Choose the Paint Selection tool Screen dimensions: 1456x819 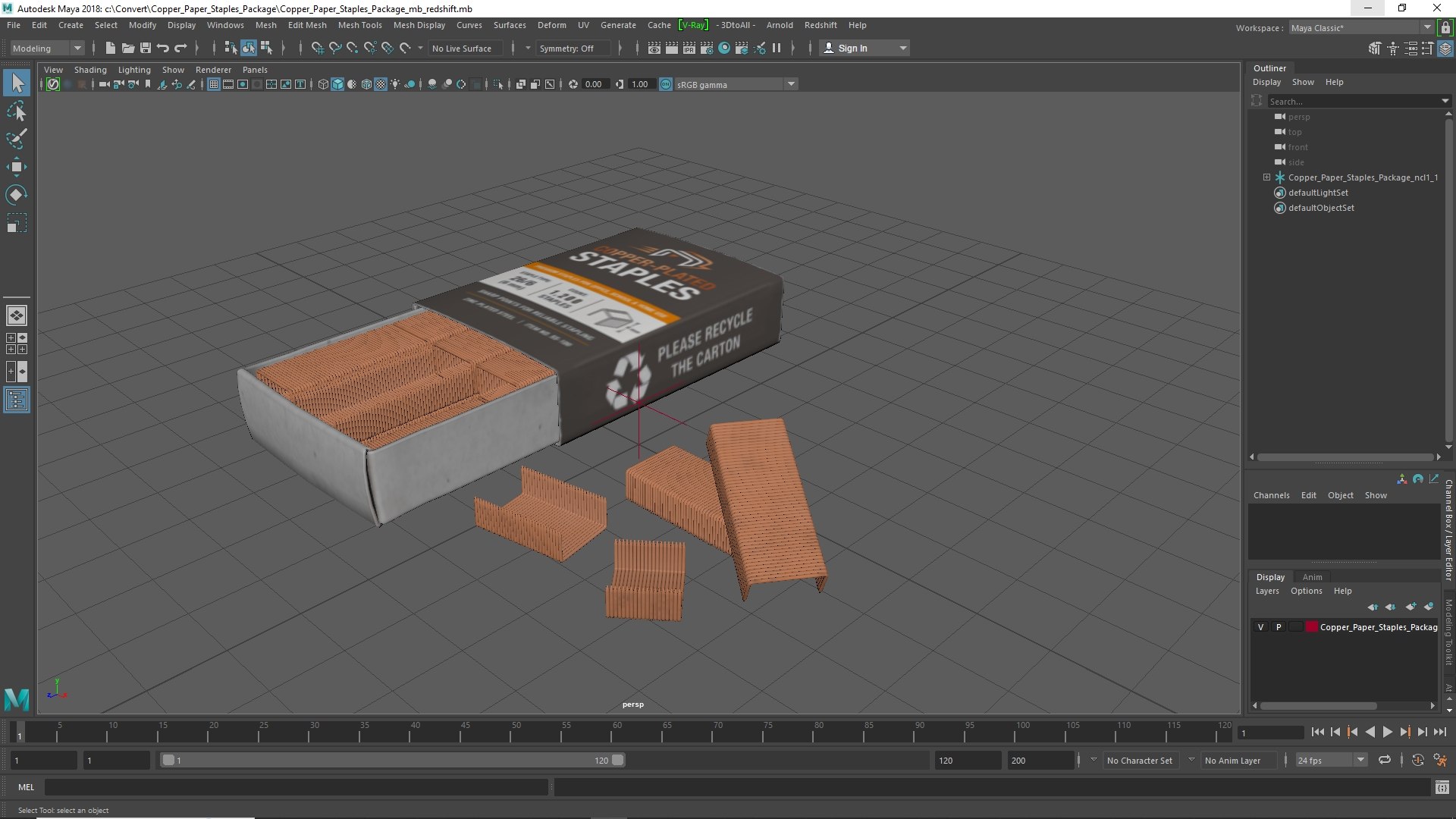click(x=16, y=139)
